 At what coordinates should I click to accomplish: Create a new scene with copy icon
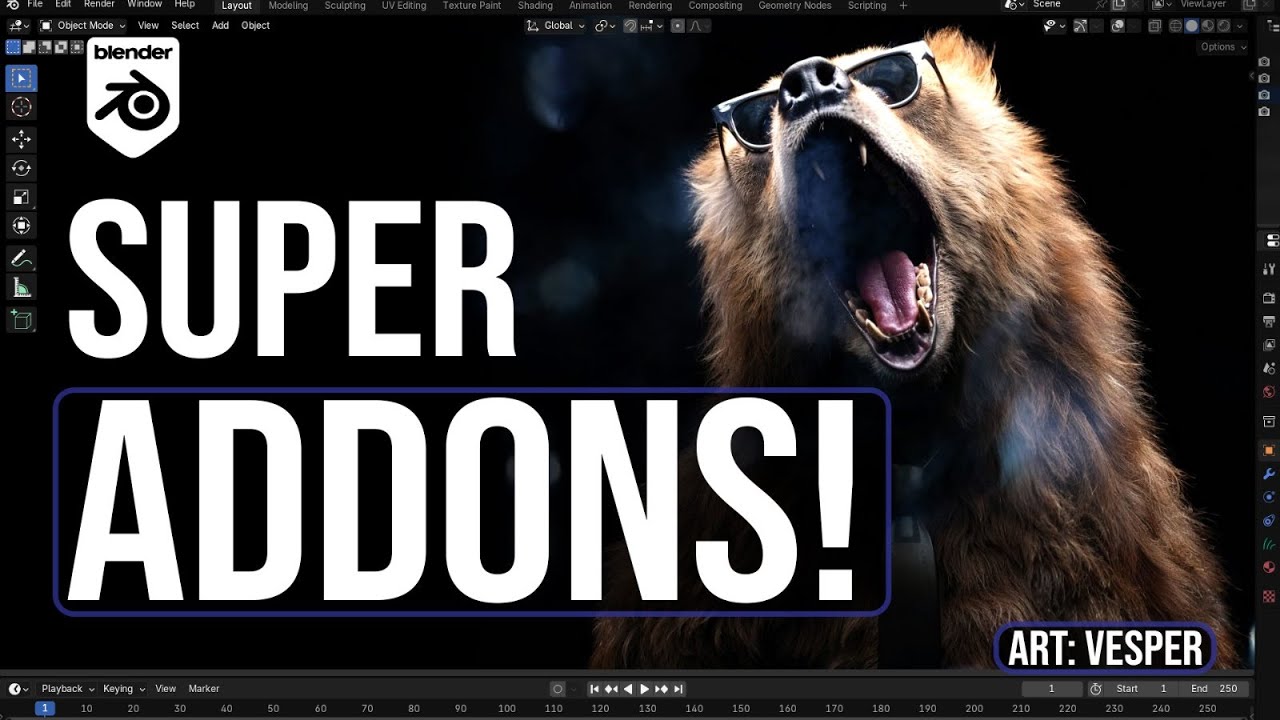[1120, 5]
